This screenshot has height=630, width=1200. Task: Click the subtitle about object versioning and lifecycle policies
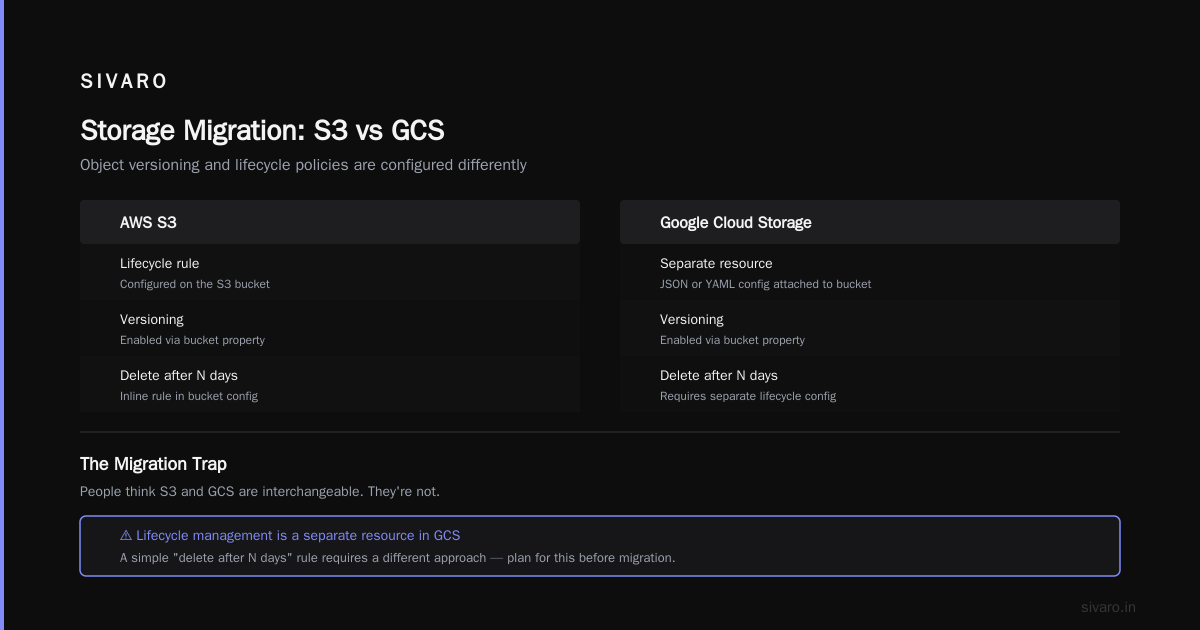303,165
